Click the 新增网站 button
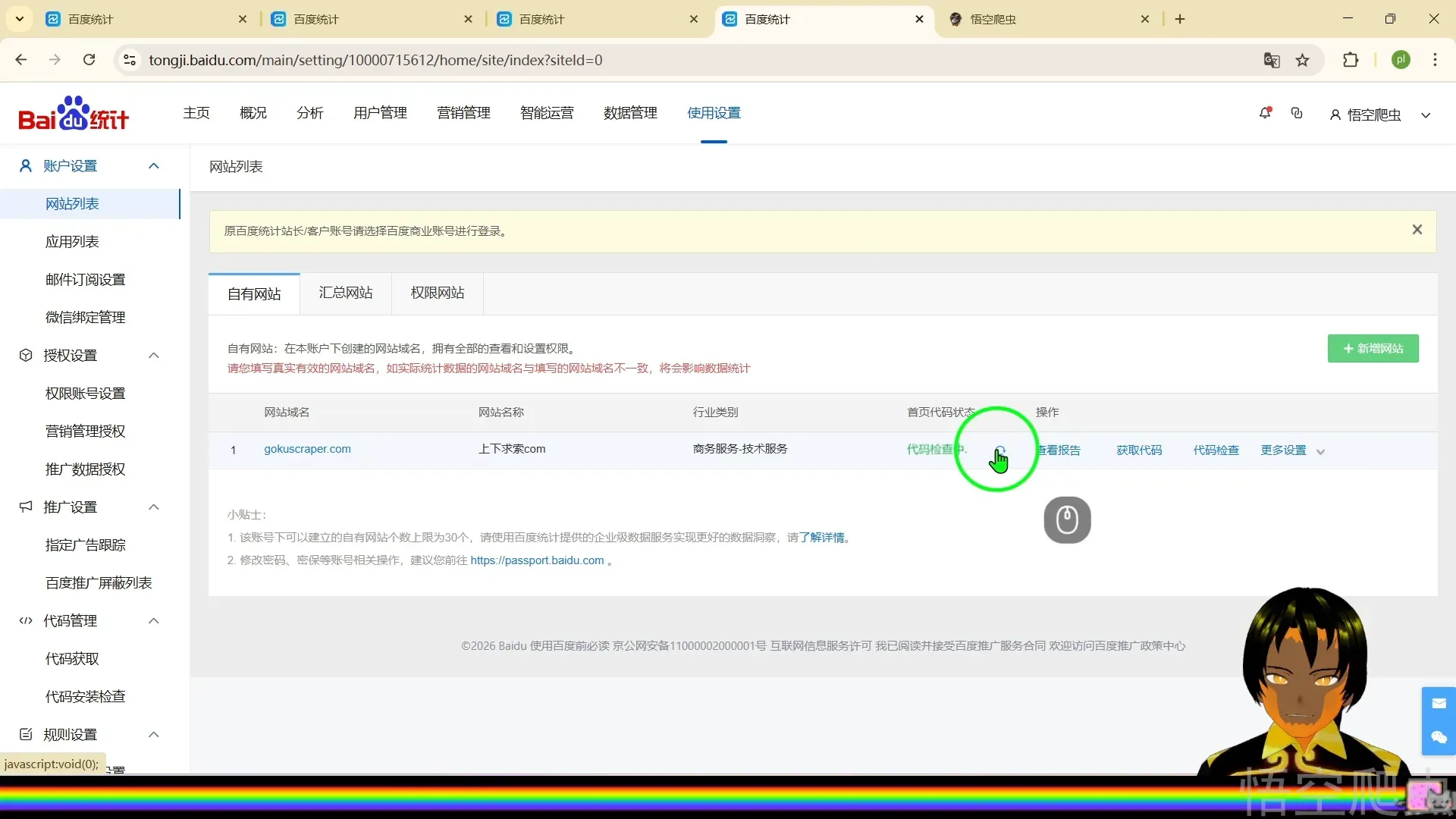The image size is (1456, 819). tap(1373, 349)
